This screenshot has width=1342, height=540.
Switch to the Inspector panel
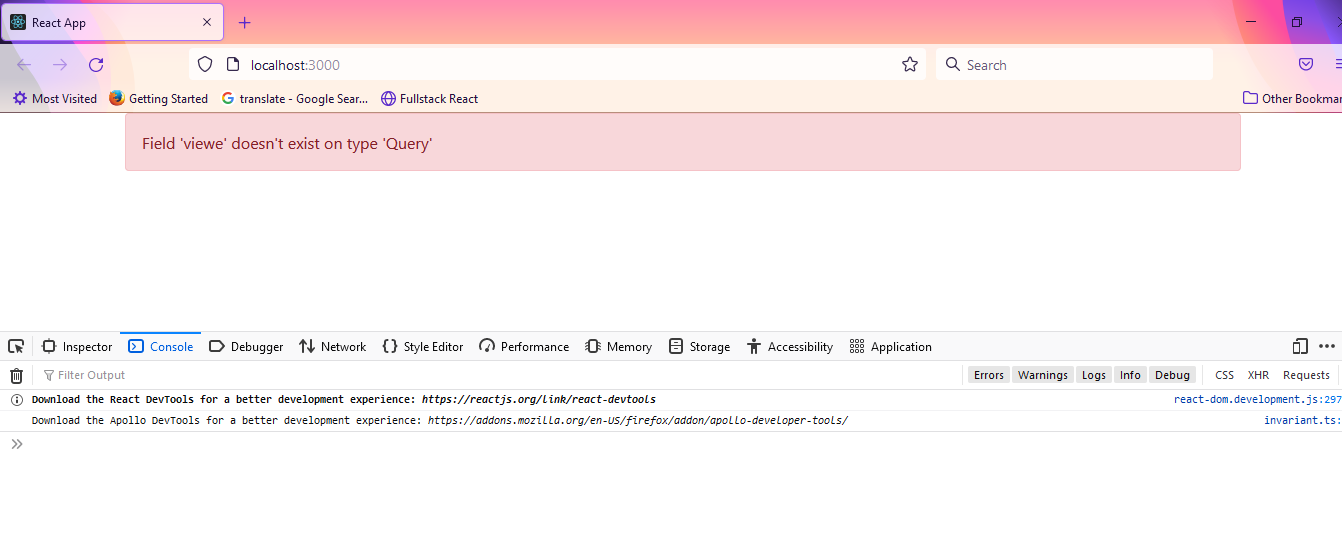tap(77, 347)
